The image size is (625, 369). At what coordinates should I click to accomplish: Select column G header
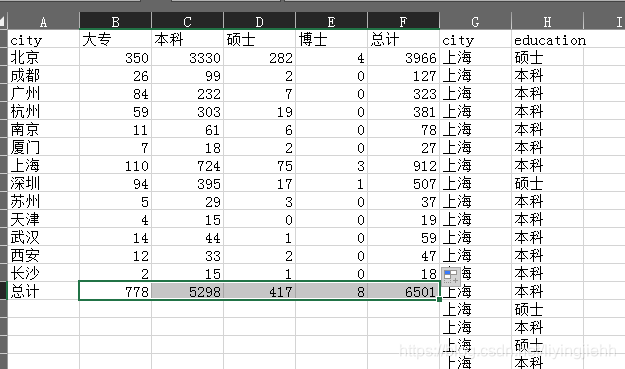tap(475, 22)
